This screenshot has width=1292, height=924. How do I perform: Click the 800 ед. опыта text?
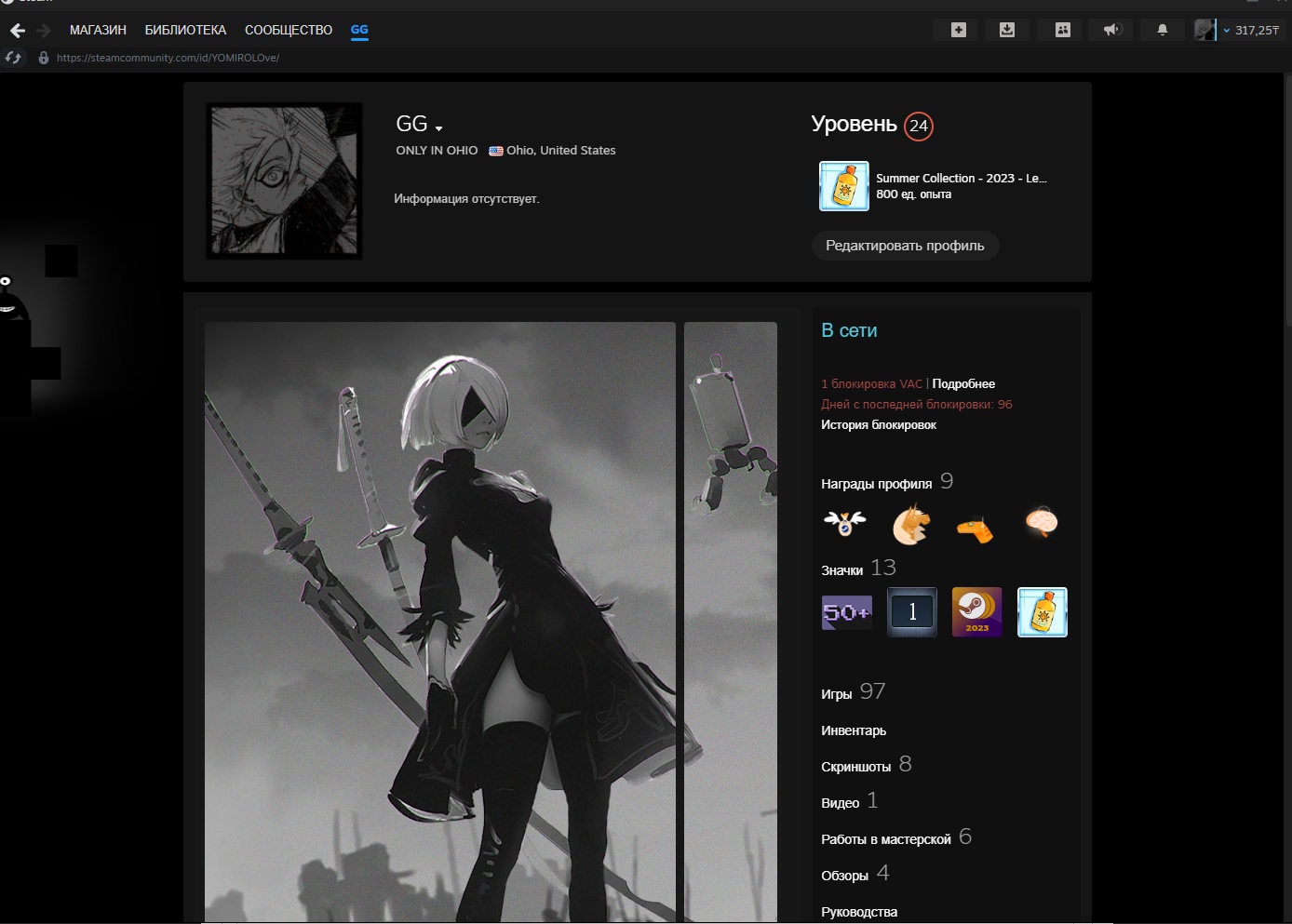(x=913, y=194)
